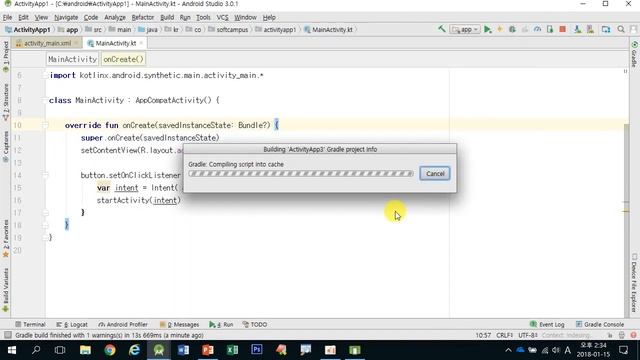Close the MainActivity.kt tab
The width and height of the screenshot is (640, 360).
coord(141,43)
